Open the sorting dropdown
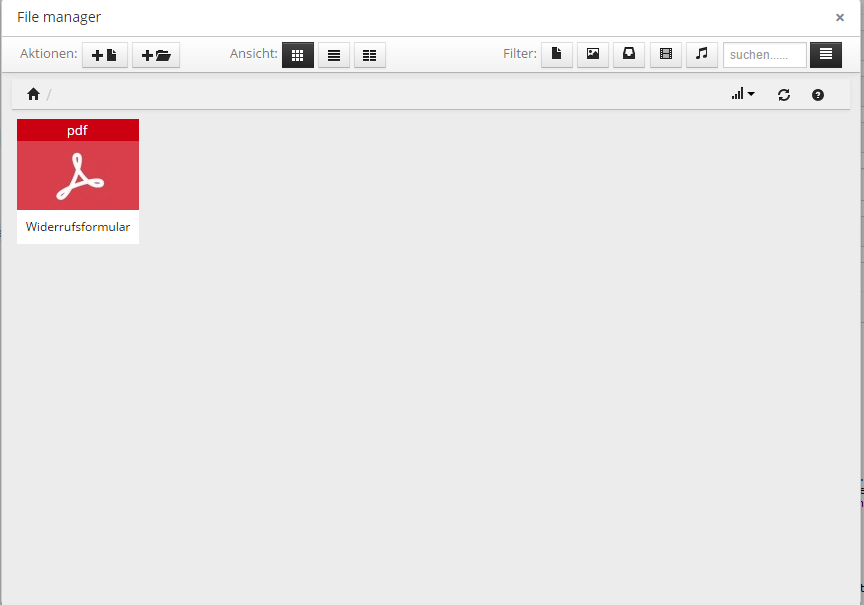The width and height of the screenshot is (864, 605). click(x=743, y=94)
